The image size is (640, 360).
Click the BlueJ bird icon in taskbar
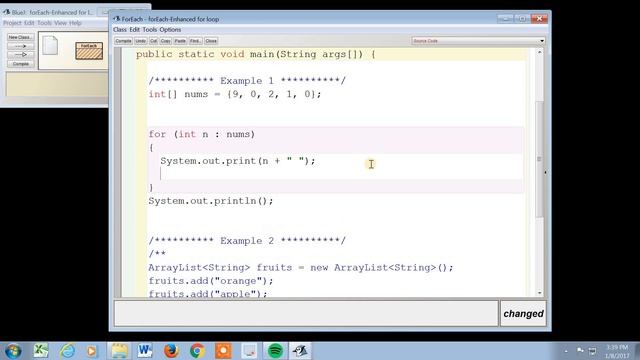pyautogui.click(x=300, y=351)
